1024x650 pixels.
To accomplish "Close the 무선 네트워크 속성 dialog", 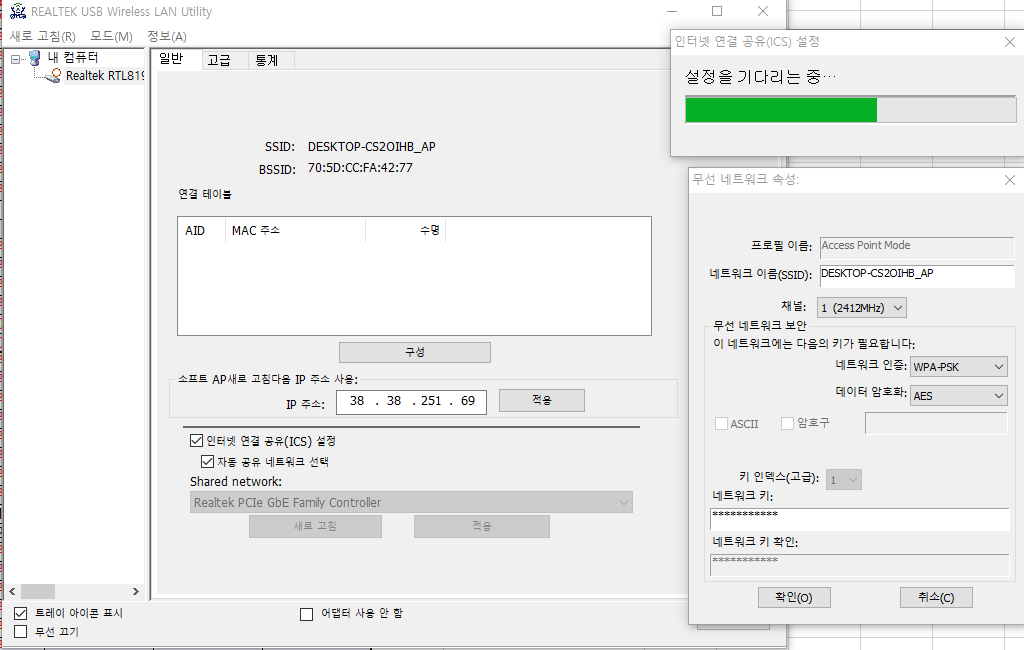I will coord(1010,180).
